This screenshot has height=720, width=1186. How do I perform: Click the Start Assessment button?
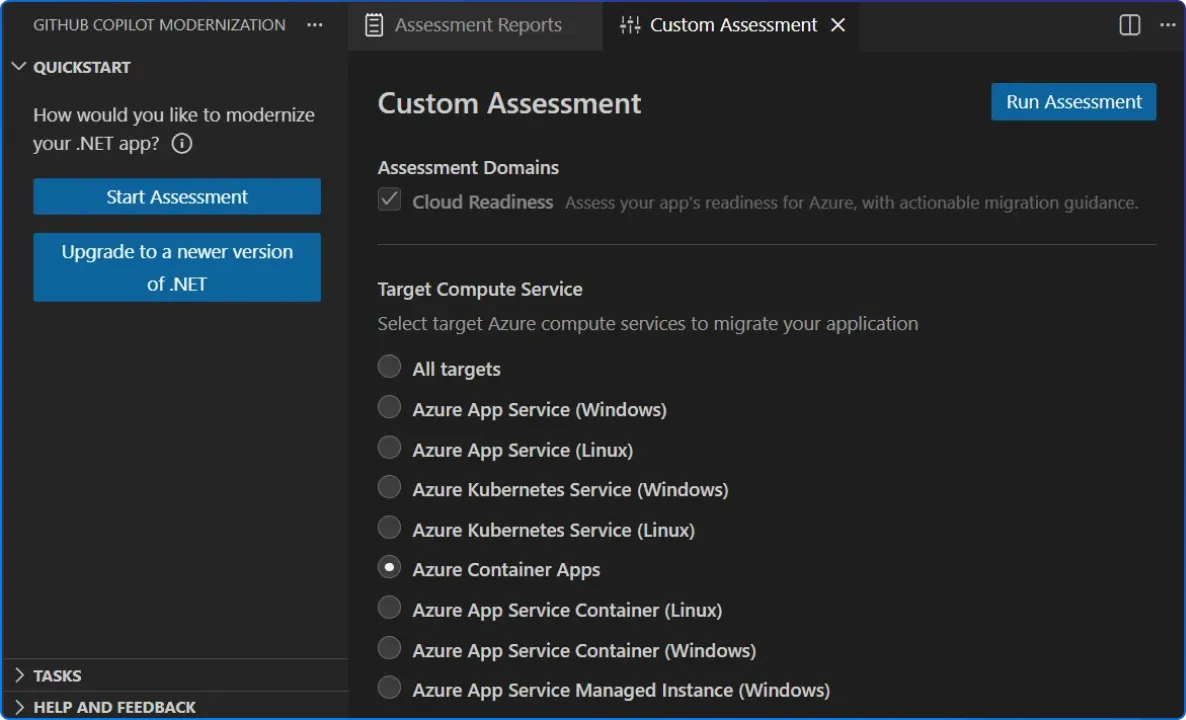click(177, 197)
